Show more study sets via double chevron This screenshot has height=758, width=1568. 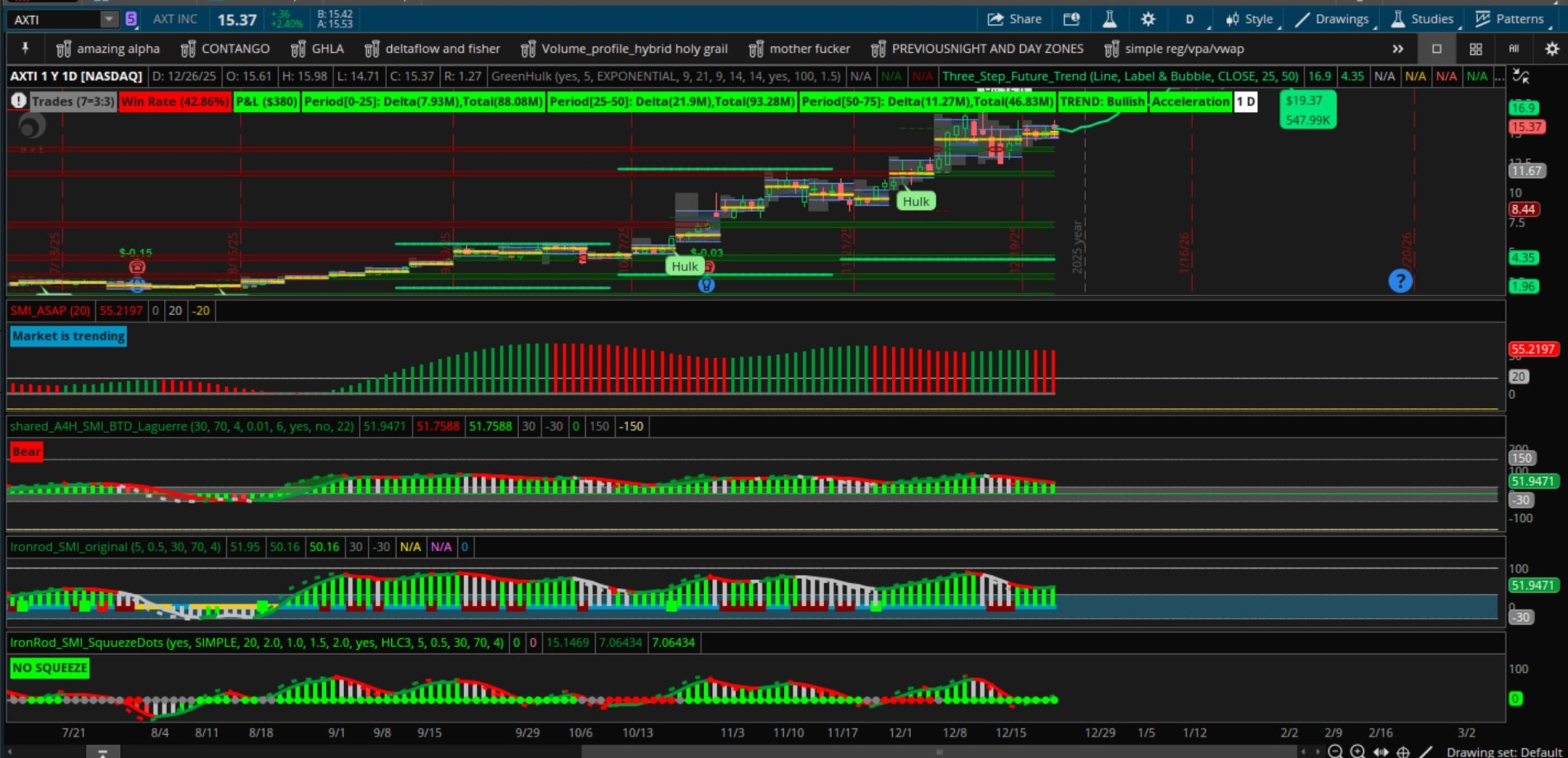click(x=1397, y=49)
